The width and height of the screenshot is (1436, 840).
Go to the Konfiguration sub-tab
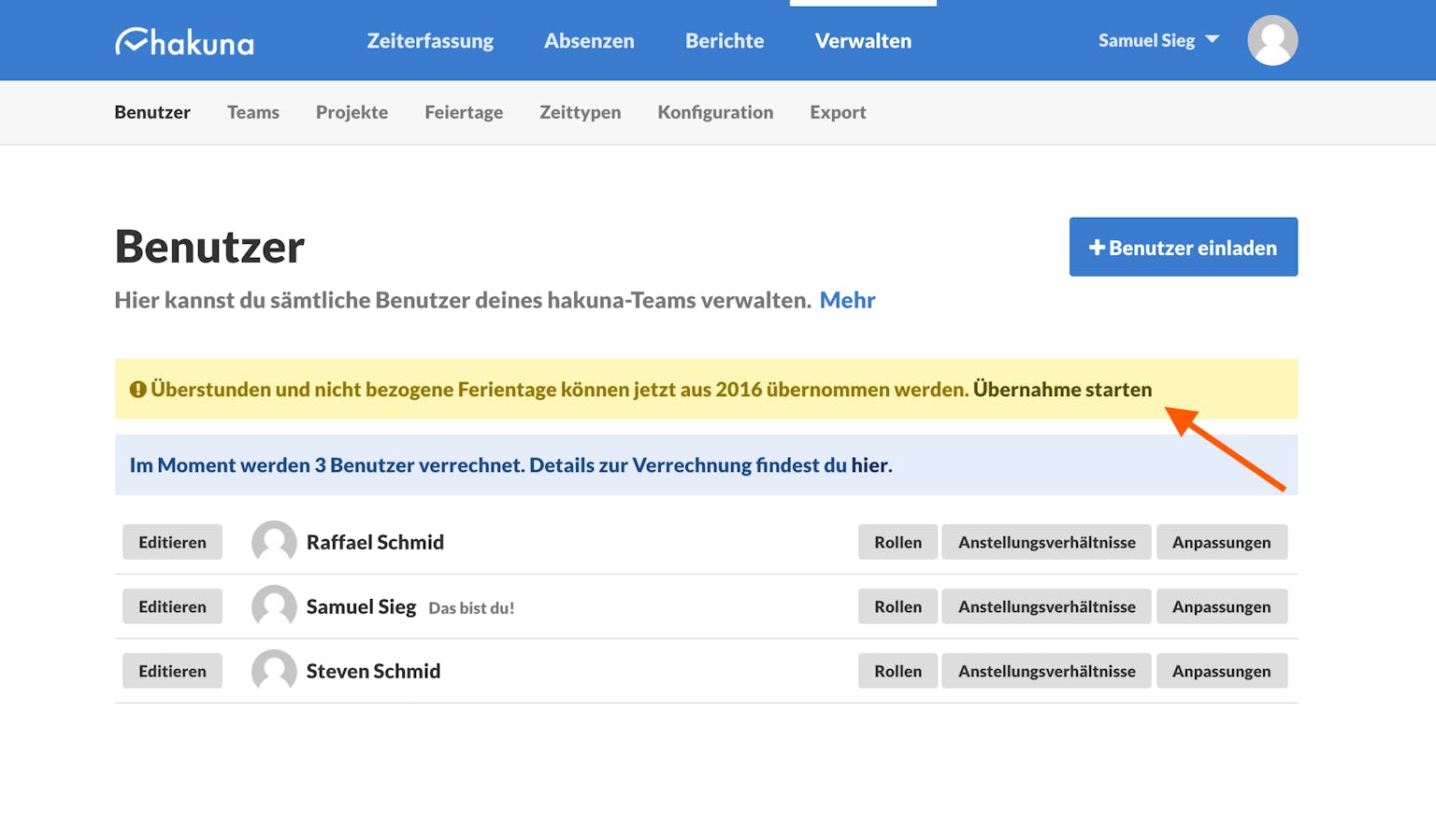tap(715, 112)
